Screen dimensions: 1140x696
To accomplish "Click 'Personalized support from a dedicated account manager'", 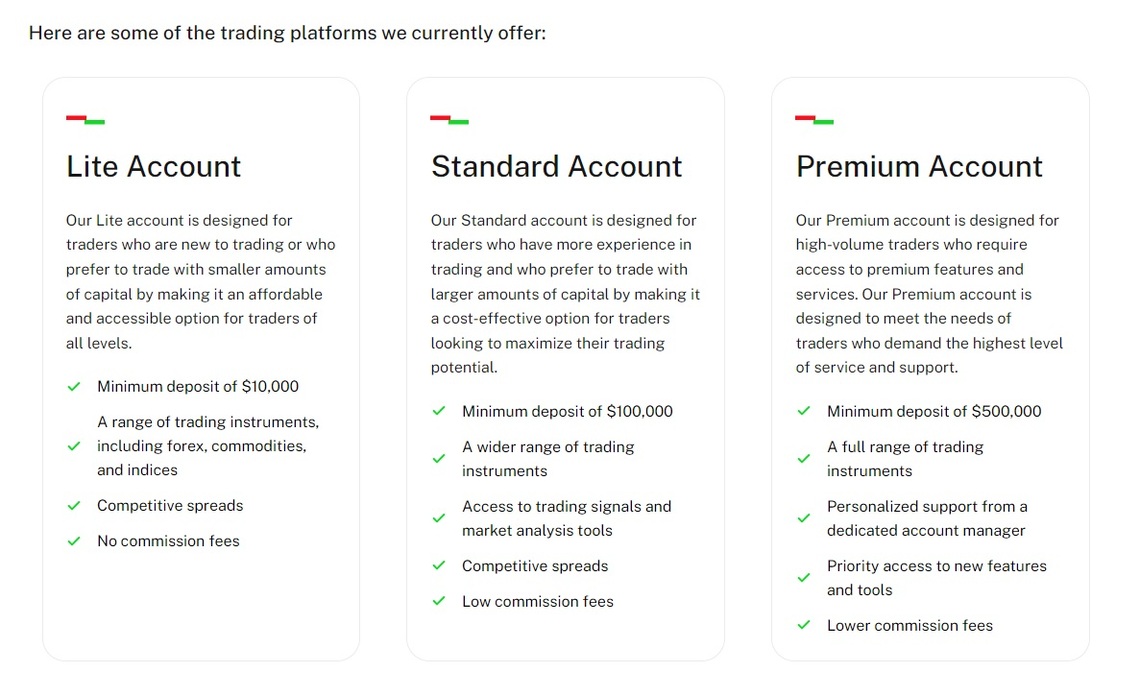I will [x=927, y=519].
